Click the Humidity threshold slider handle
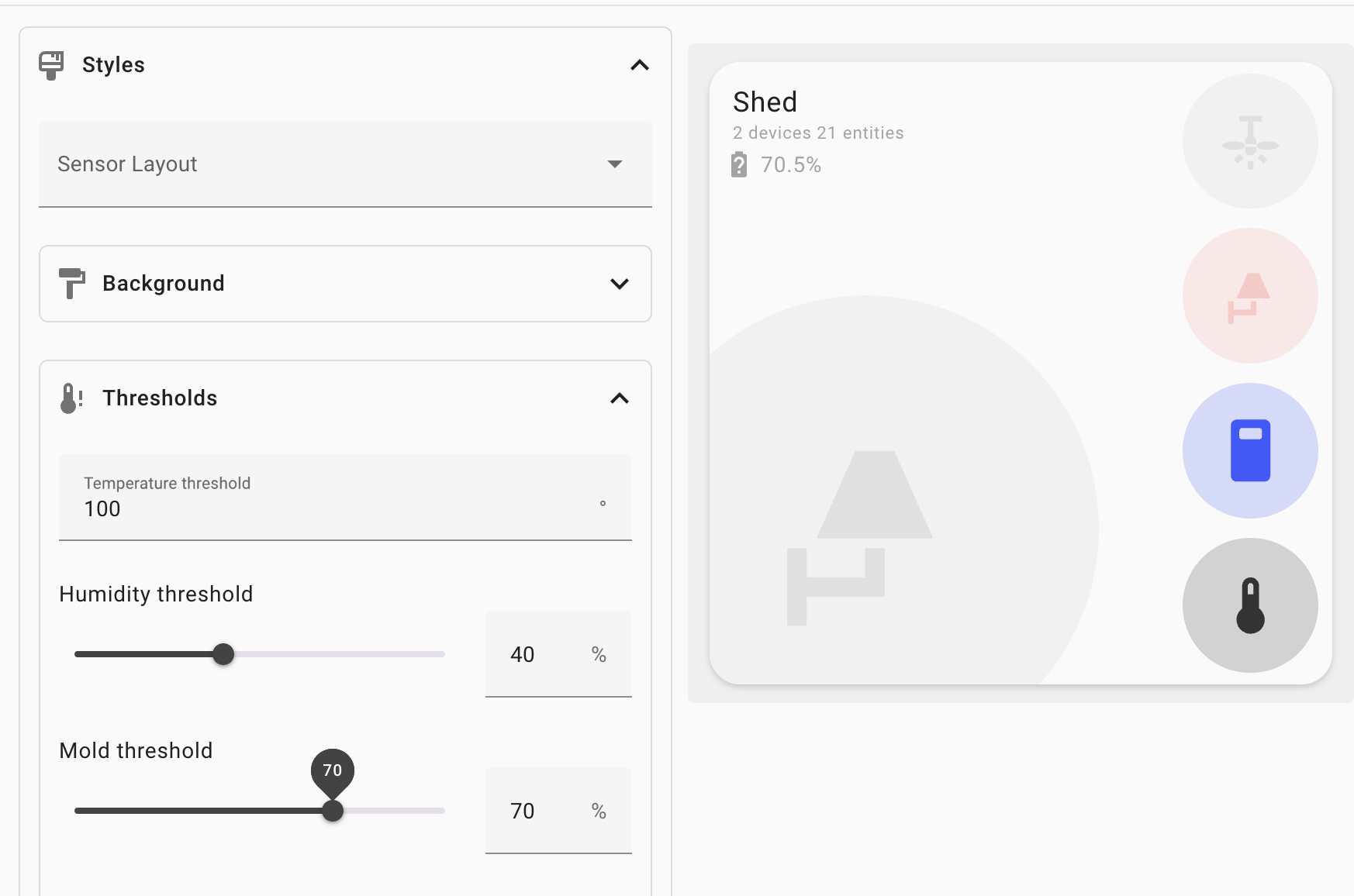Image resolution: width=1354 pixels, height=896 pixels. (x=223, y=654)
